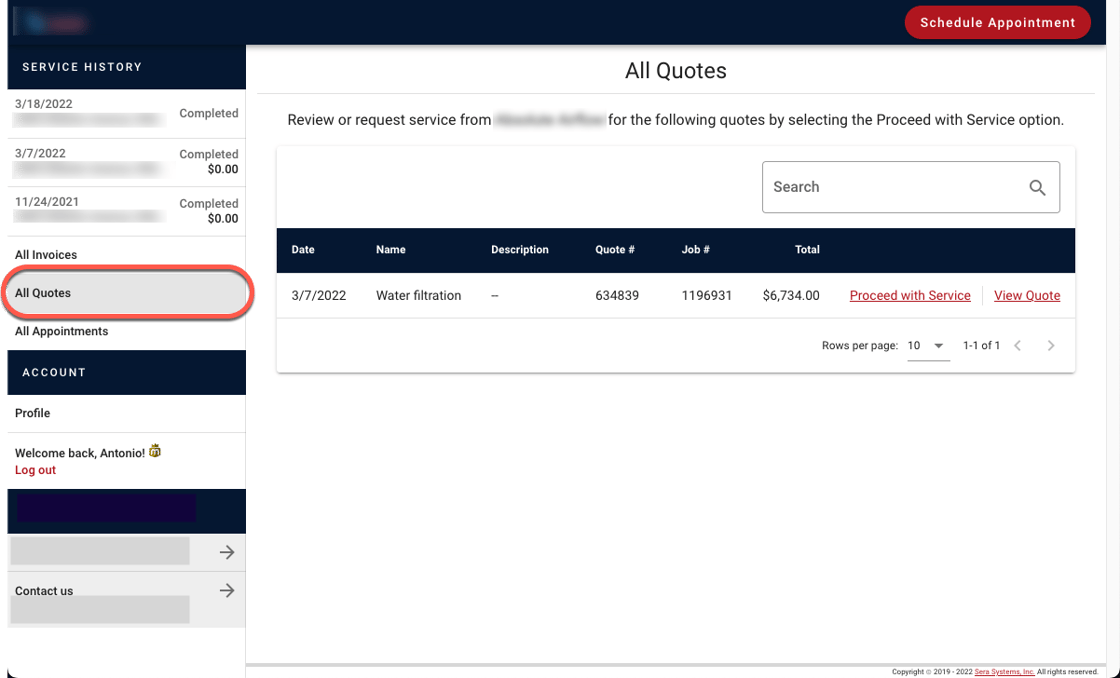The image size is (1120, 678).
Task: Click arrow icon above Contact us row
Action: point(227,552)
